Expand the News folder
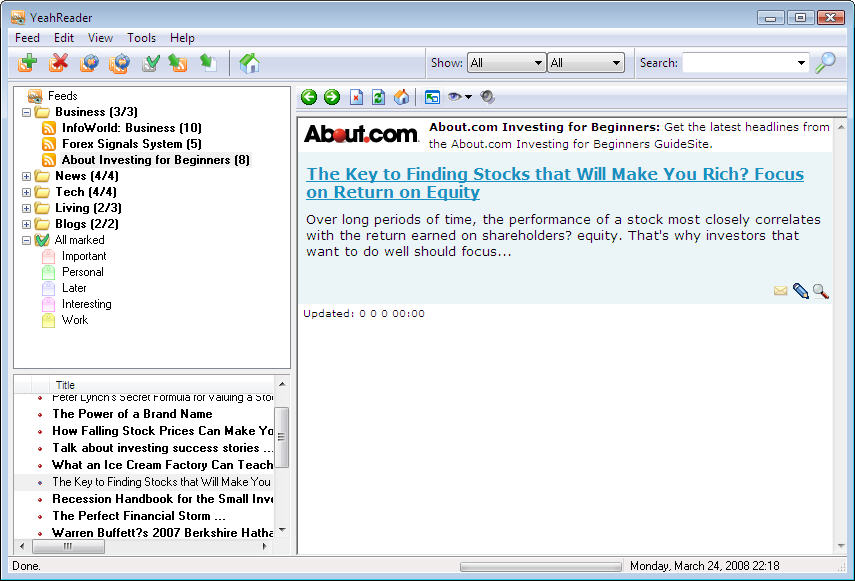 pos(26,176)
